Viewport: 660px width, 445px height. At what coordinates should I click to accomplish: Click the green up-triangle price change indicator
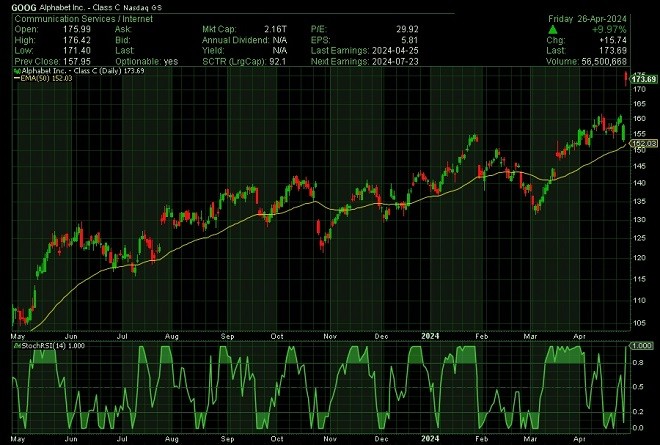pyautogui.click(x=553, y=29)
